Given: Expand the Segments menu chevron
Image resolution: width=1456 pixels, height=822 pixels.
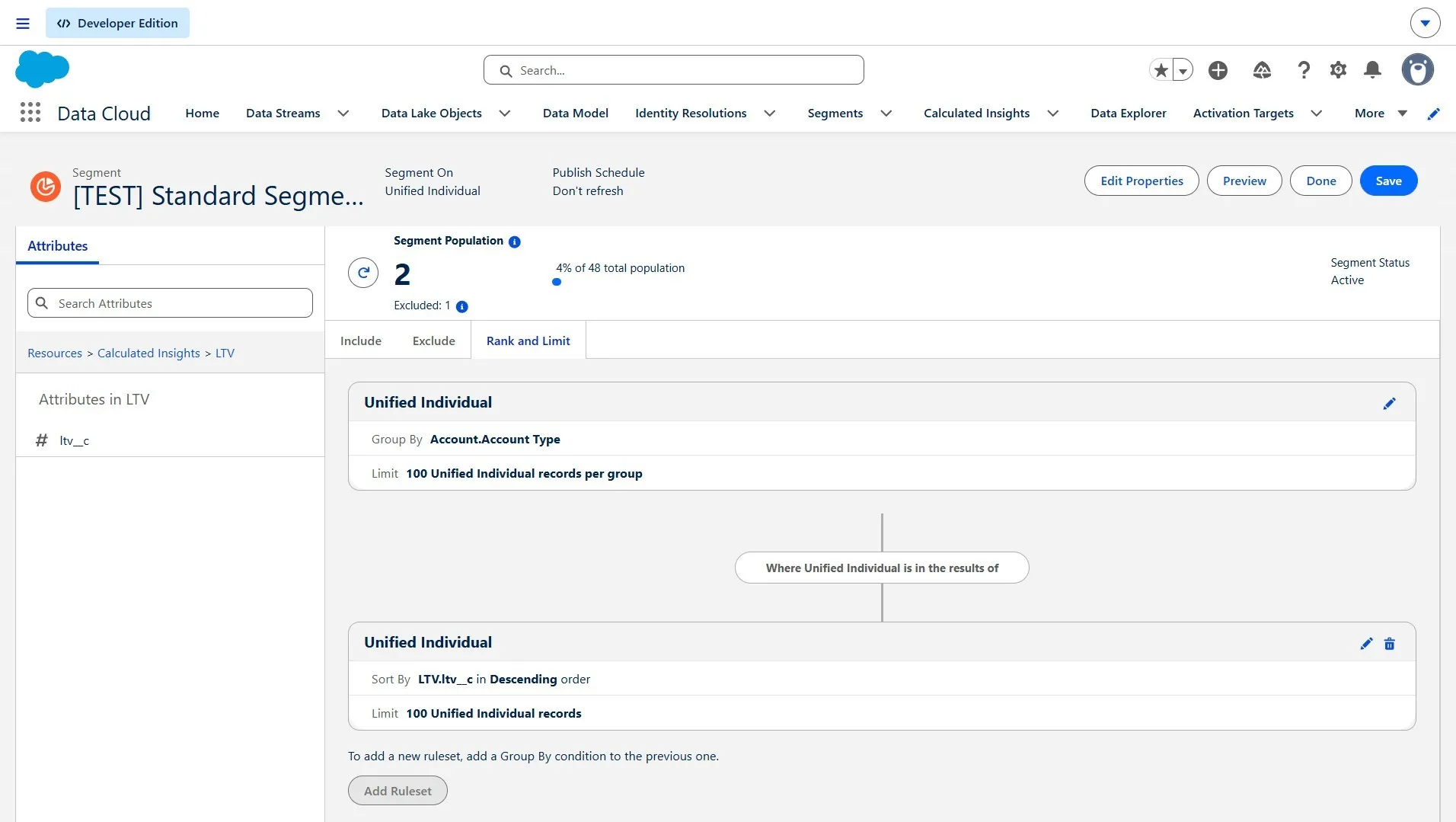Looking at the screenshot, I should coord(886,114).
